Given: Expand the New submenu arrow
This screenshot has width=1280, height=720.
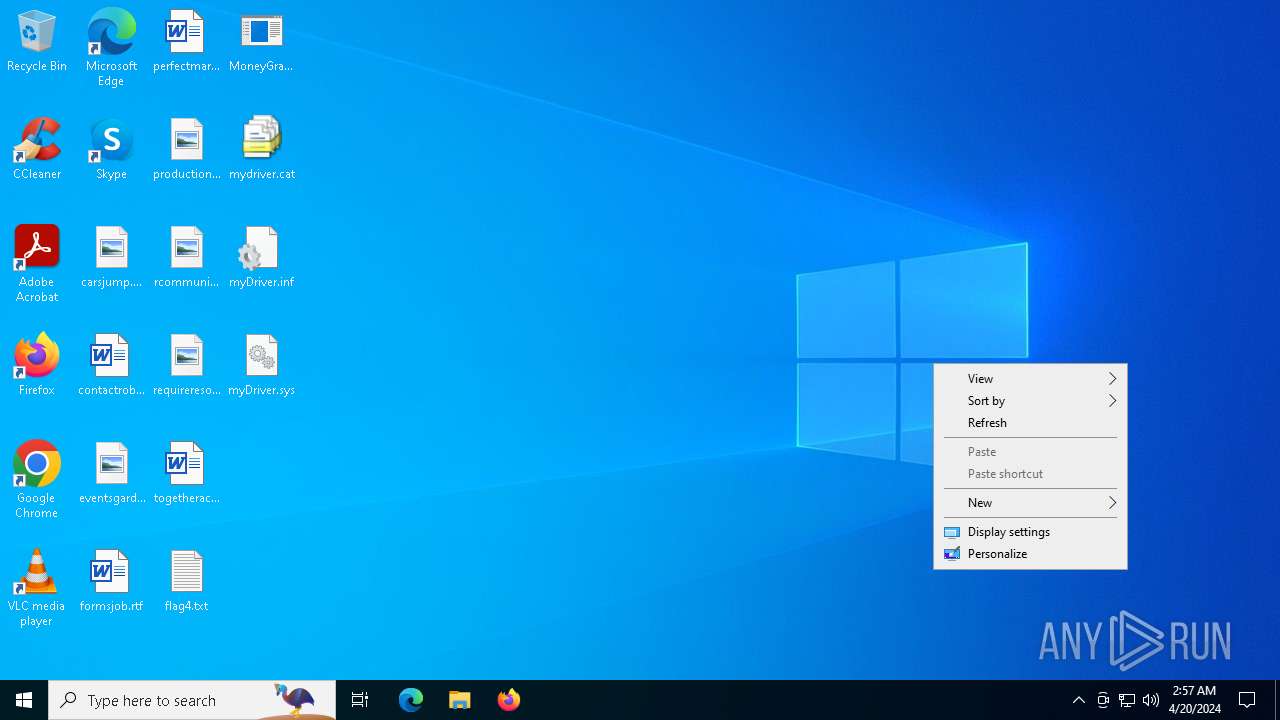Looking at the screenshot, I should pyautogui.click(x=1112, y=503).
